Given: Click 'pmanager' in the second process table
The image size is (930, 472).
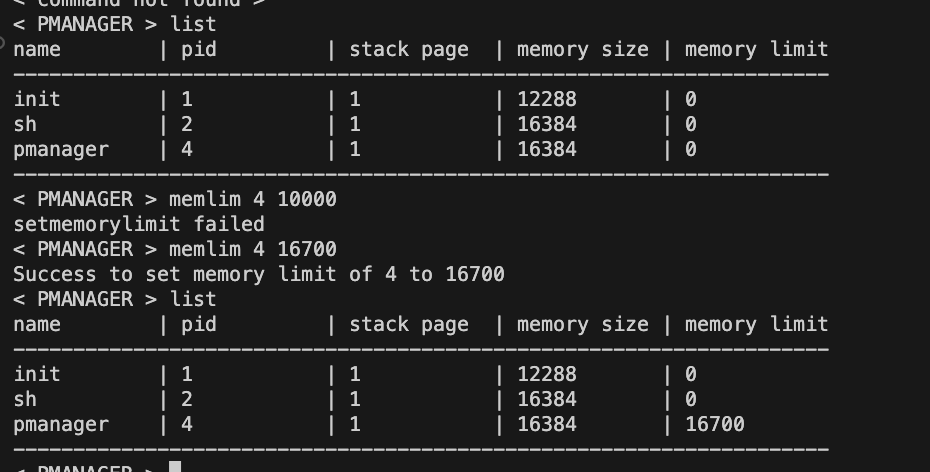Looking at the screenshot, I should click(61, 425).
